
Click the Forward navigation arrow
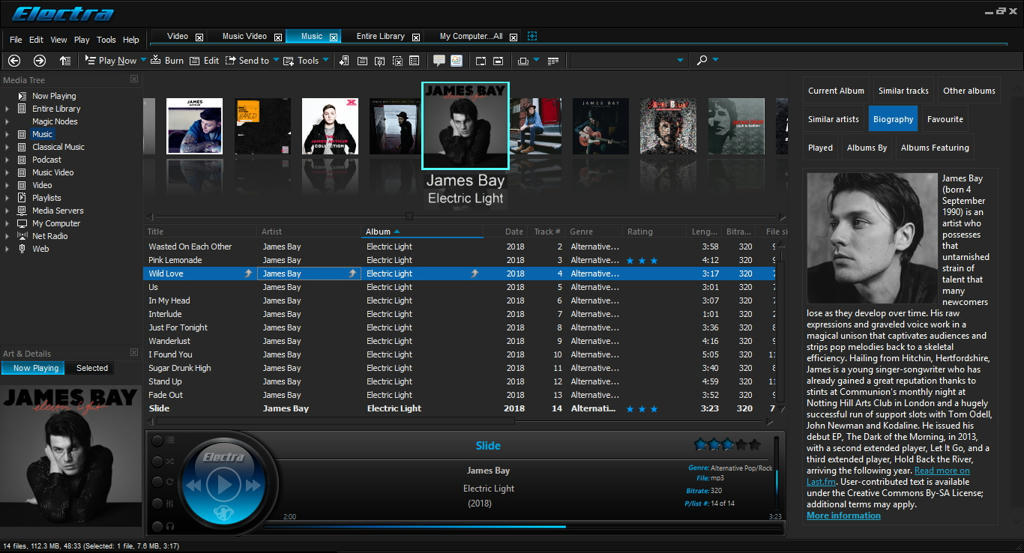(39, 61)
